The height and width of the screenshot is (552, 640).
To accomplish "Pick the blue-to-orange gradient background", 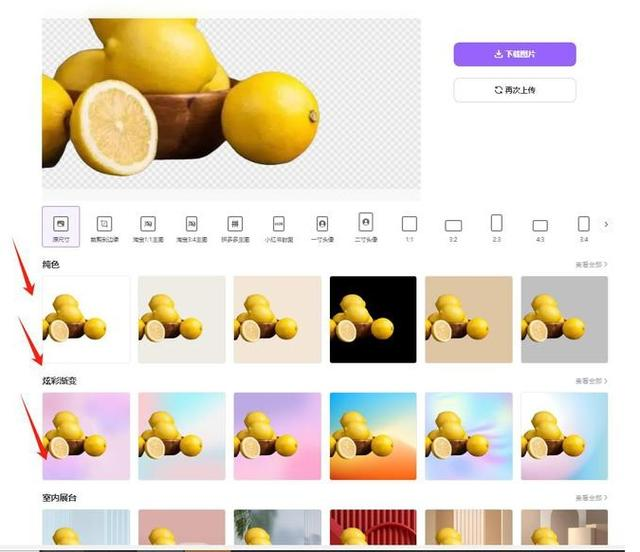I will pos(373,436).
